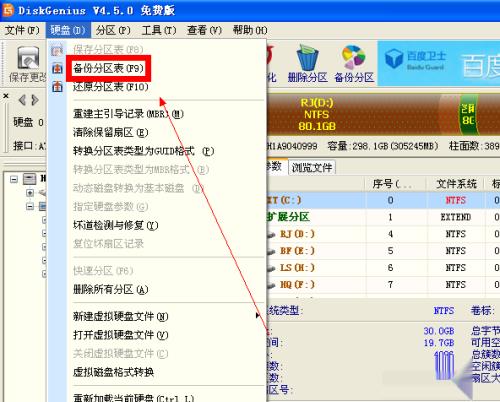Open the 查看(V) menu
Image resolution: width=500 pixels, height=402 pixels.
coord(204,30)
